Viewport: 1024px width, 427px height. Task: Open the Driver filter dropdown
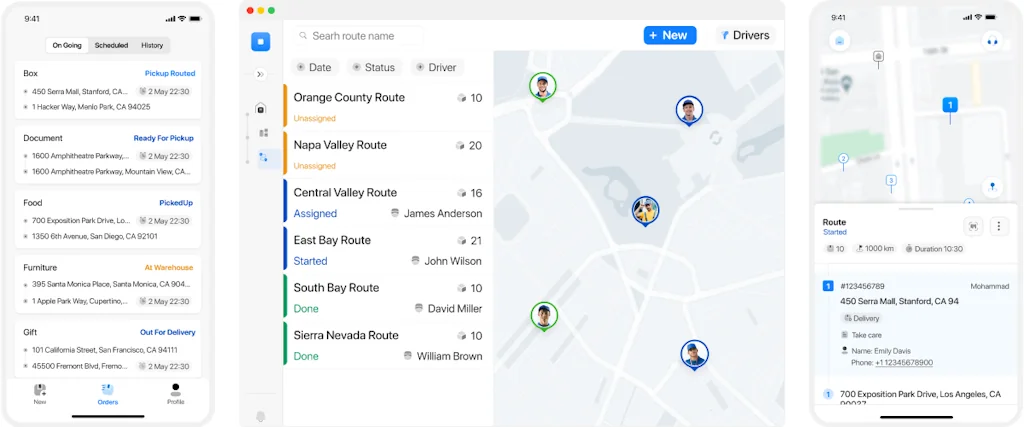point(437,67)
